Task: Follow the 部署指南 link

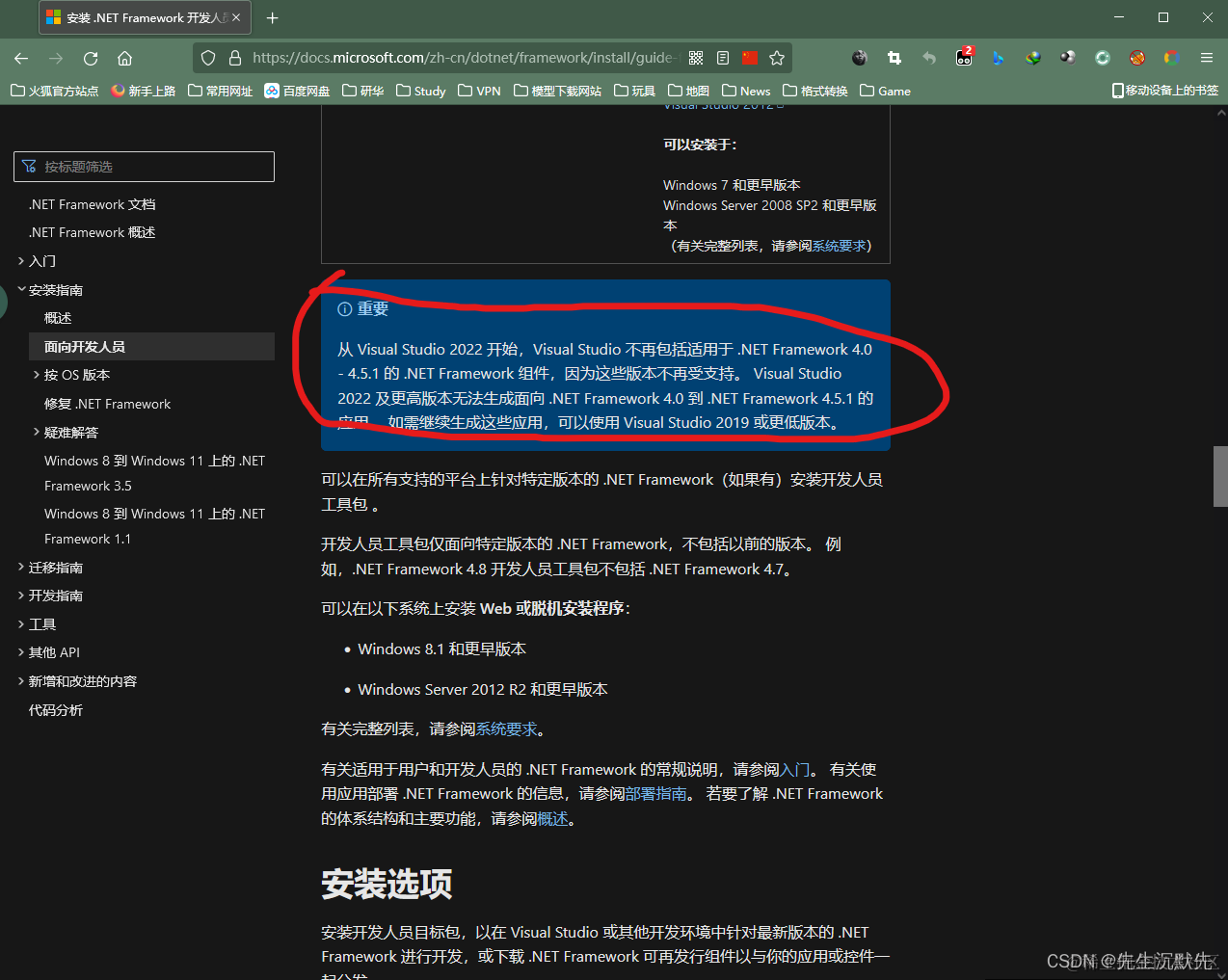Action: (x=656, y=794)
